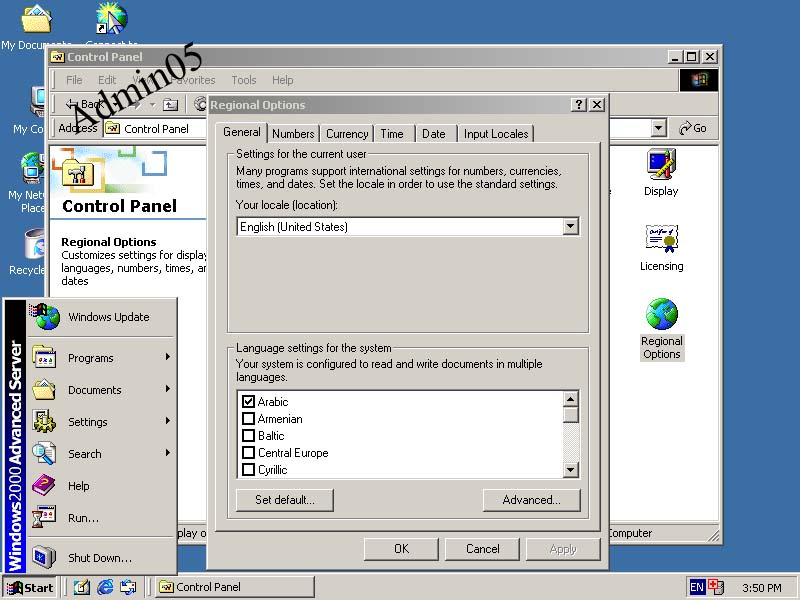Check the Baltic language checkbox

(x=249, y=436)
